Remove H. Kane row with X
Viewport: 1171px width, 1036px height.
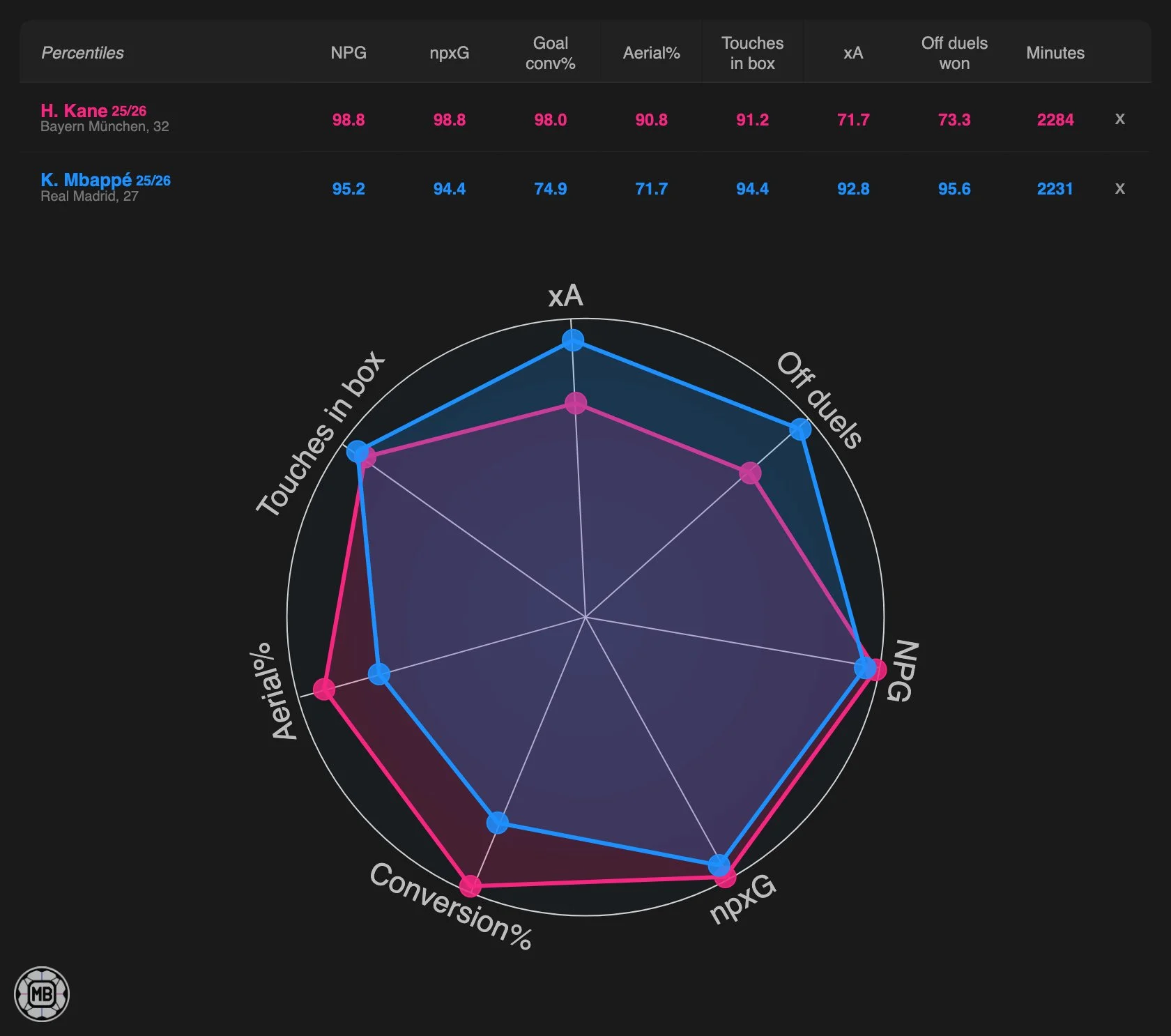(x=1119, y=119)
